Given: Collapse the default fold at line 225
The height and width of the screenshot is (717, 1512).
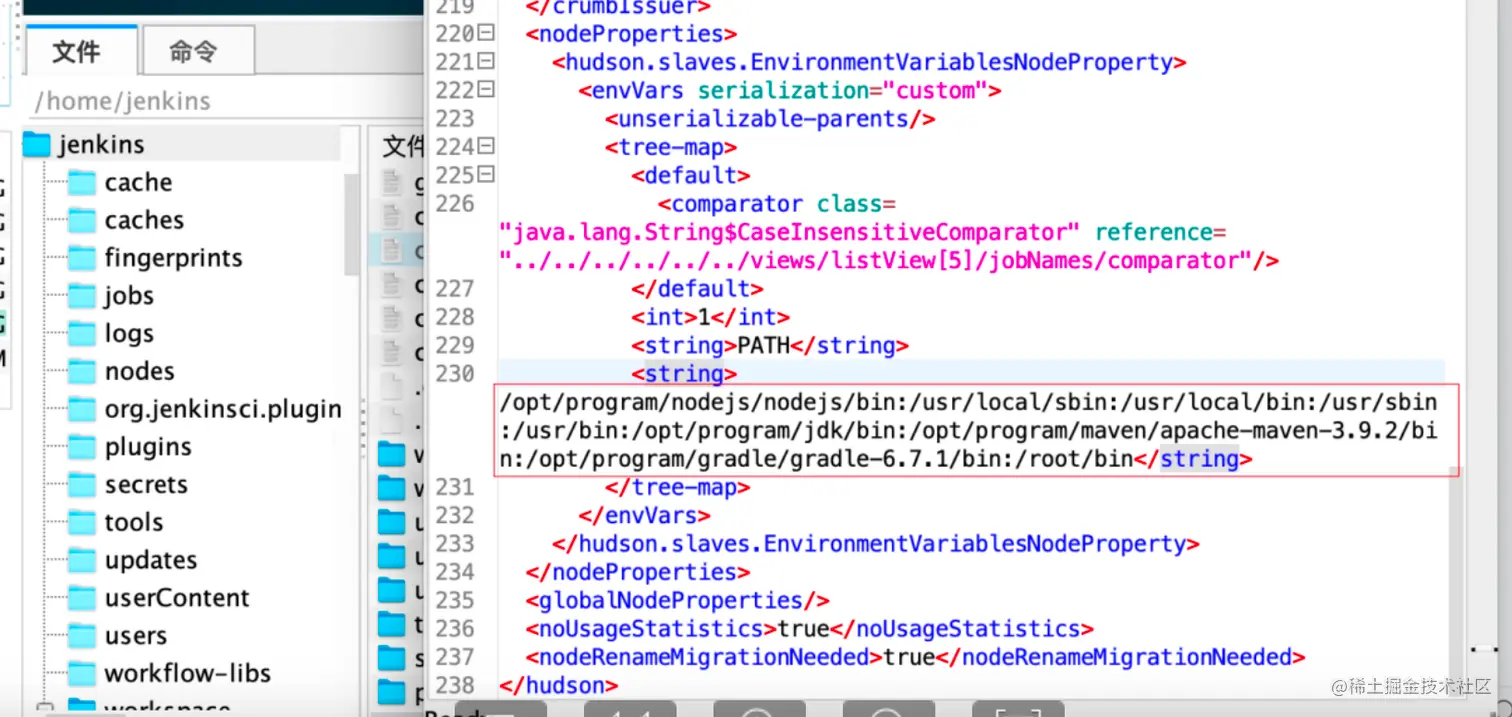Looking at the screenshot, I should click(486, 175).
